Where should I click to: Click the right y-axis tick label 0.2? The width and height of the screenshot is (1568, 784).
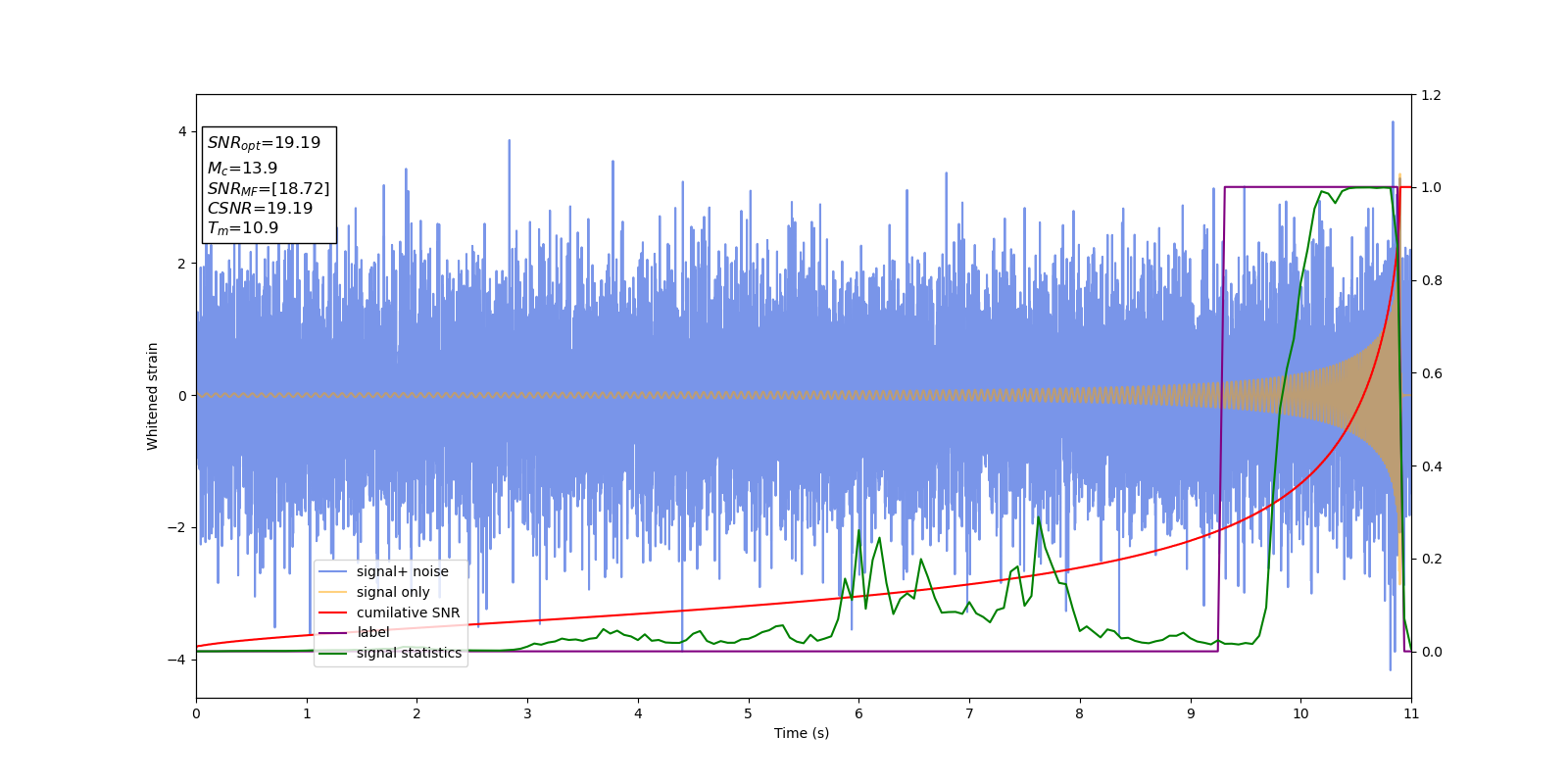click(1431, 560)
